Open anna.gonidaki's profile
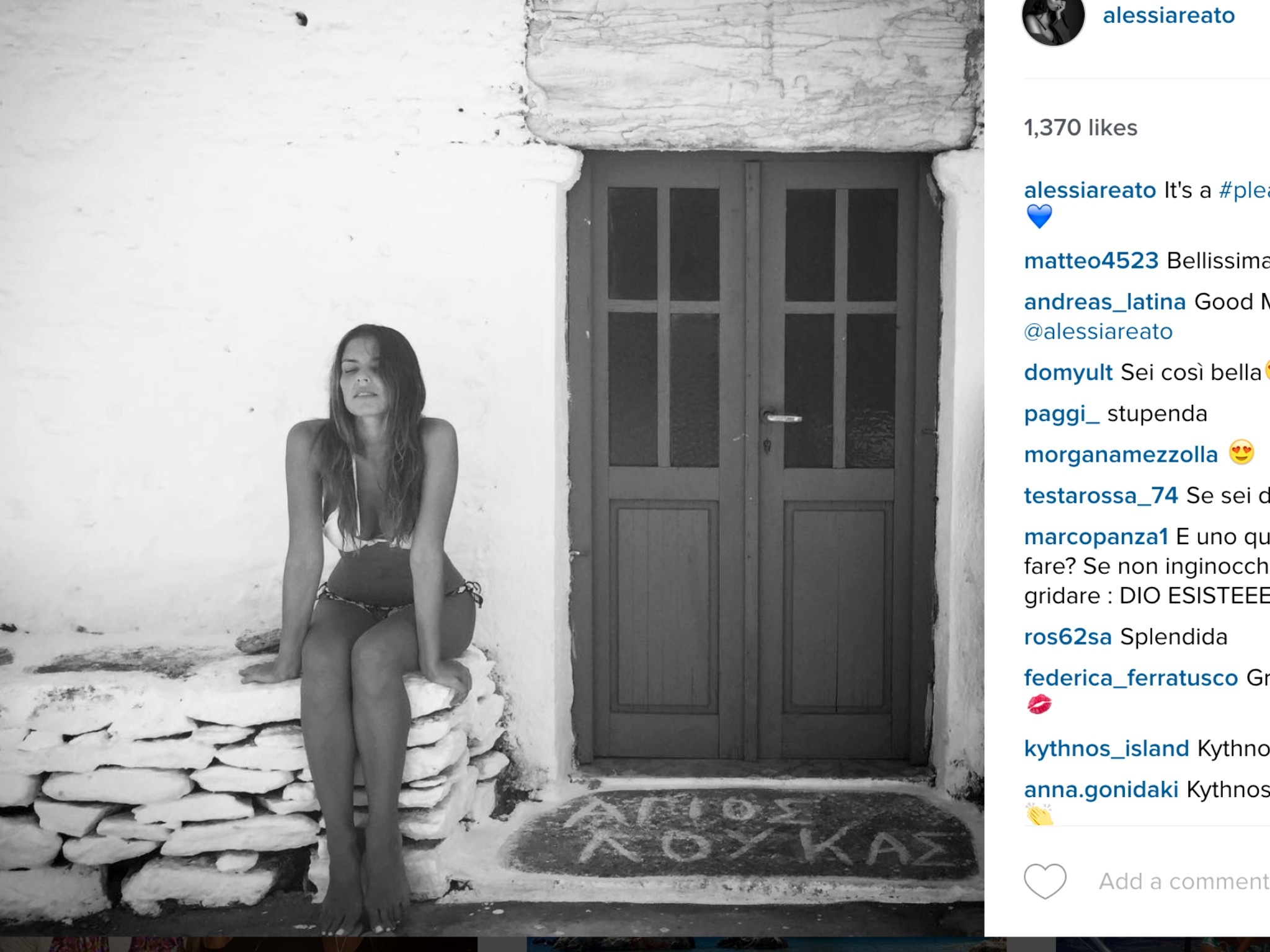1270x952 pixels. 1101,790
